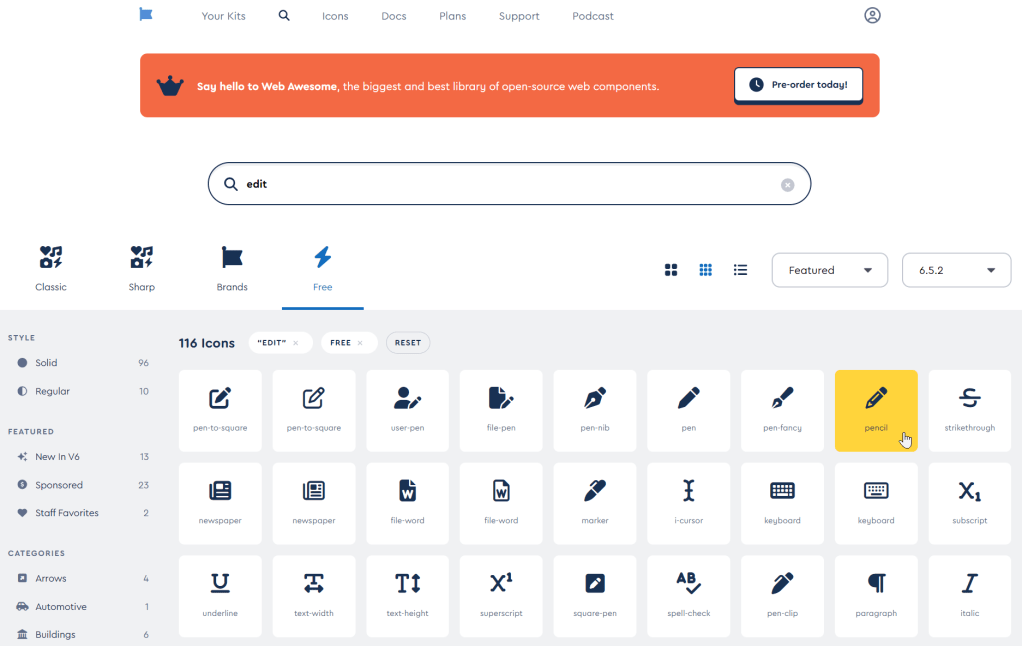Filter by Solid style
The height and width of the screenshot is (646, 1022).
(47, 363)
